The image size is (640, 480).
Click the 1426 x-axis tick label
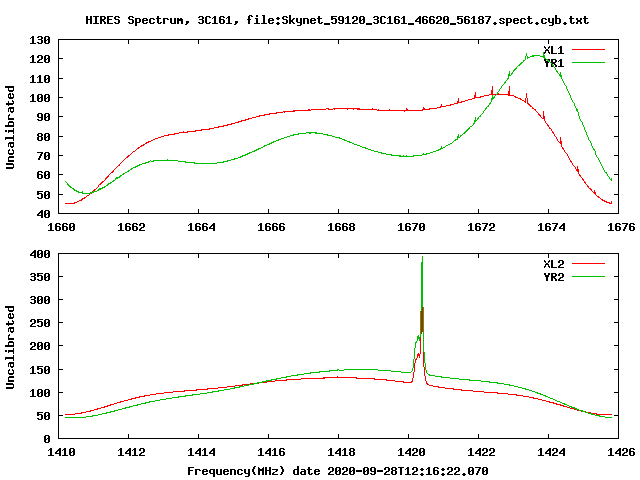[x=621, y=452]
